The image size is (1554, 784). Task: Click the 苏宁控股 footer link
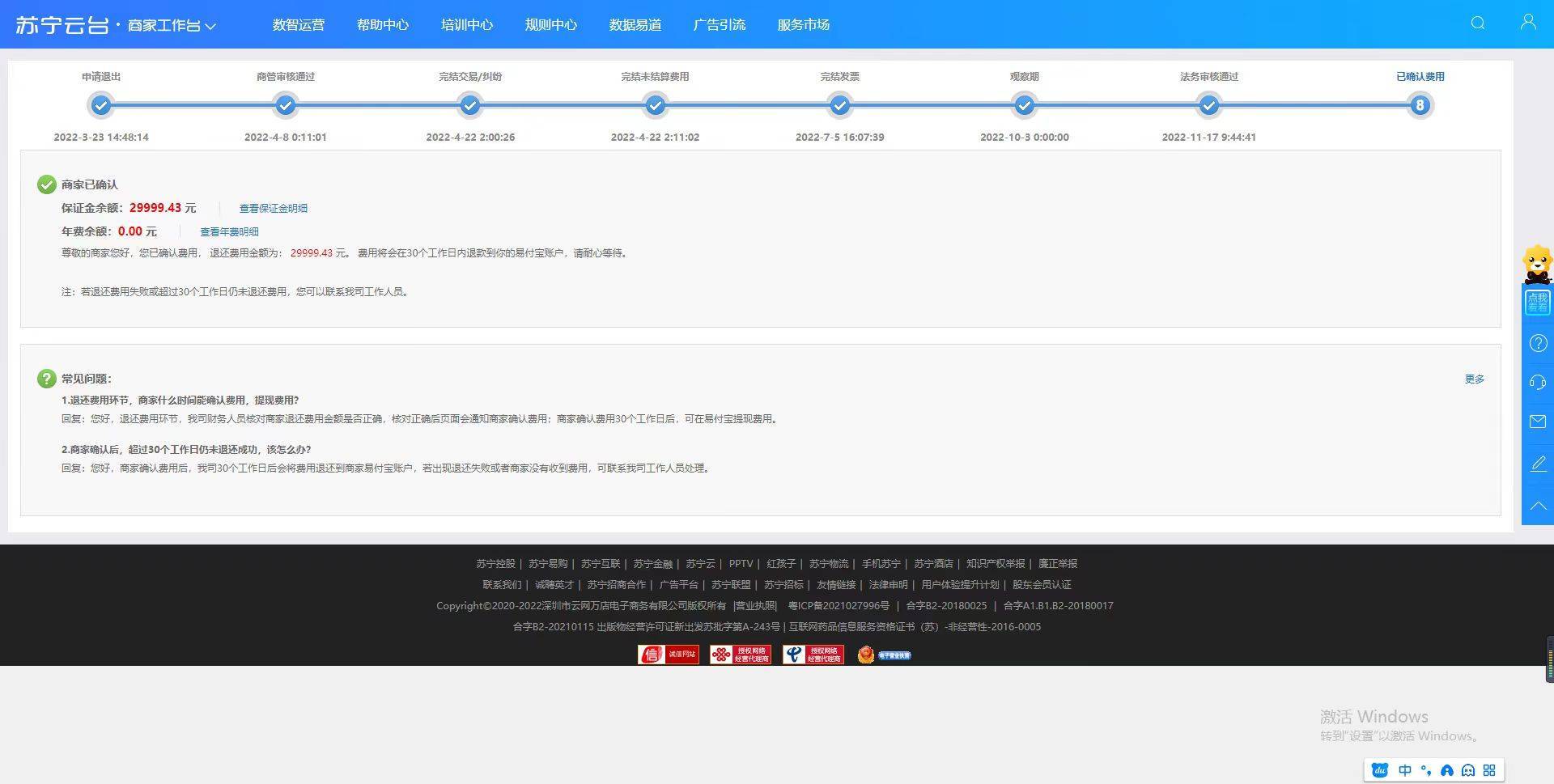(x=495, y=563)
